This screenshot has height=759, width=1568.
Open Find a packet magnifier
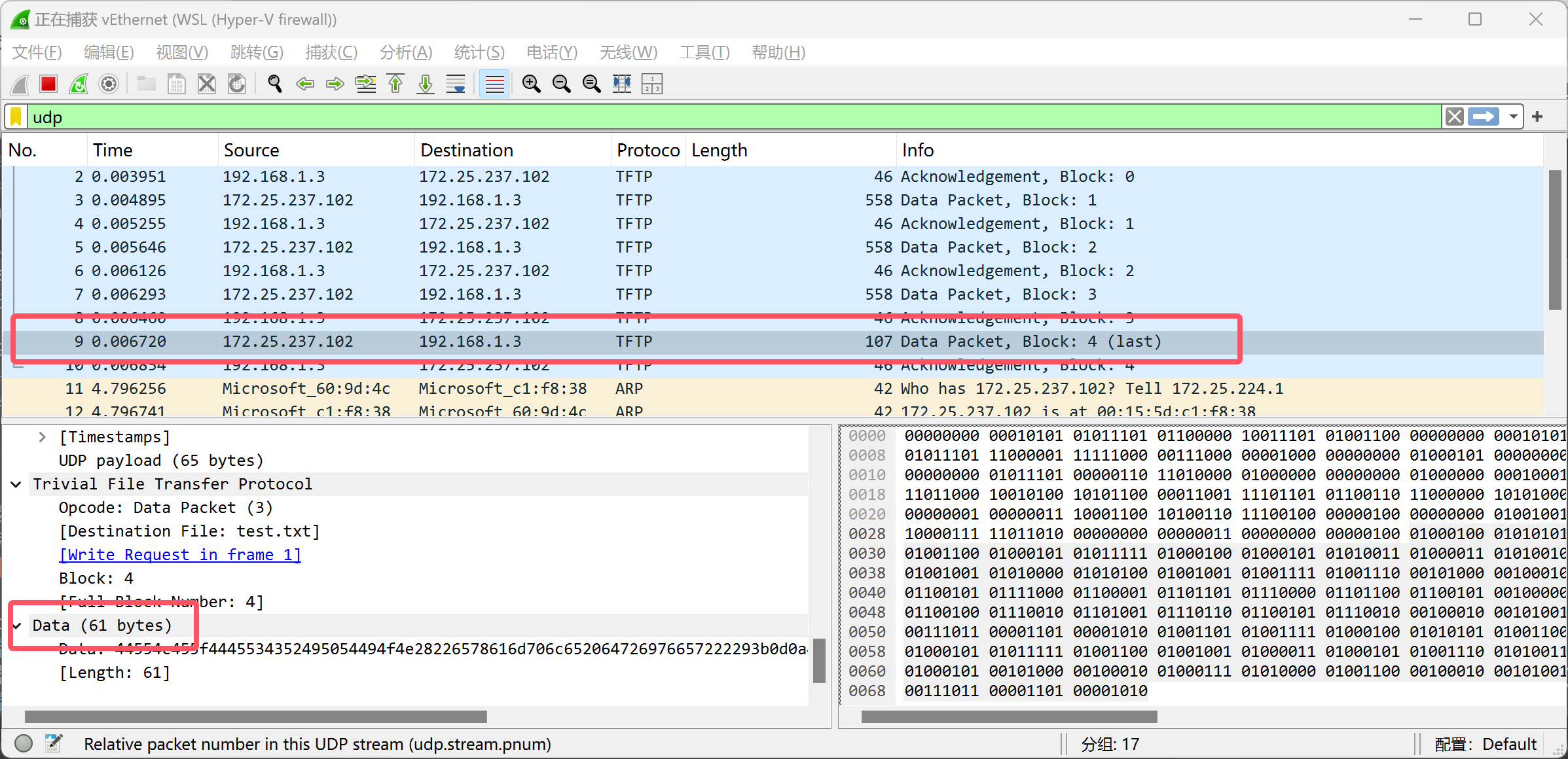[274, 84]
